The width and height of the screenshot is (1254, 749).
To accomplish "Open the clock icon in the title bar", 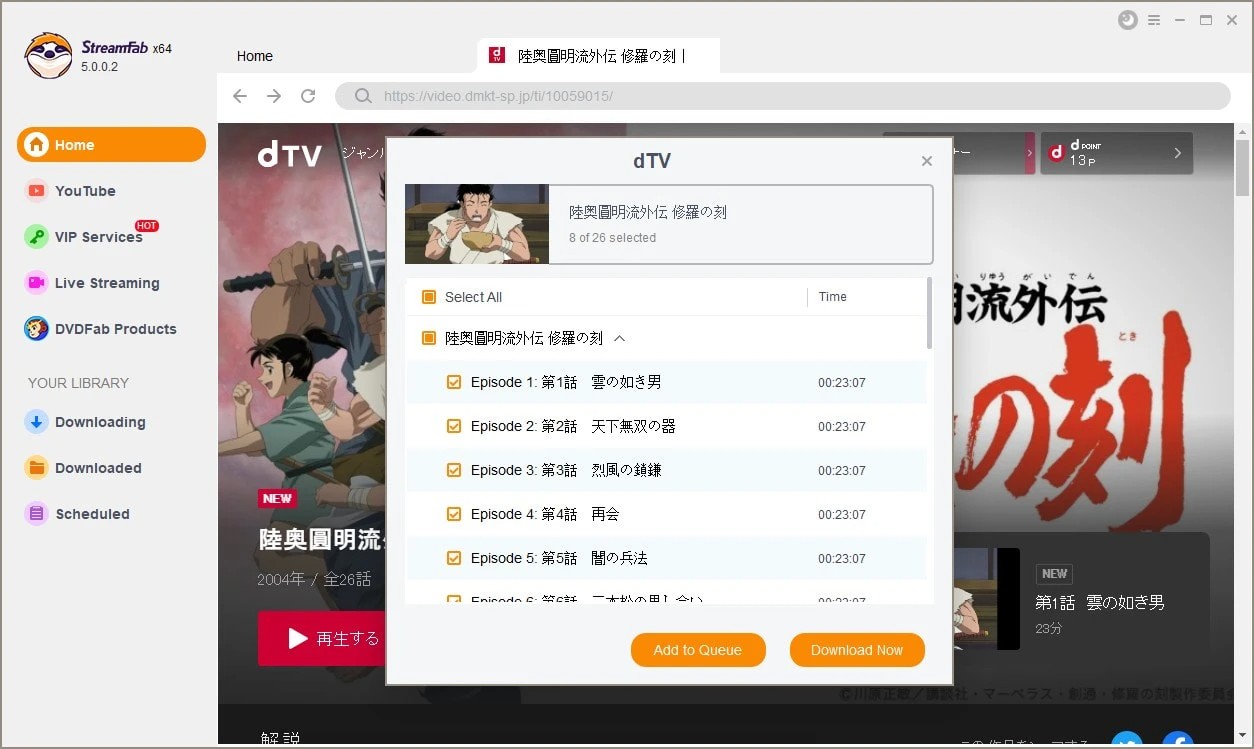I will [1128, 20].
